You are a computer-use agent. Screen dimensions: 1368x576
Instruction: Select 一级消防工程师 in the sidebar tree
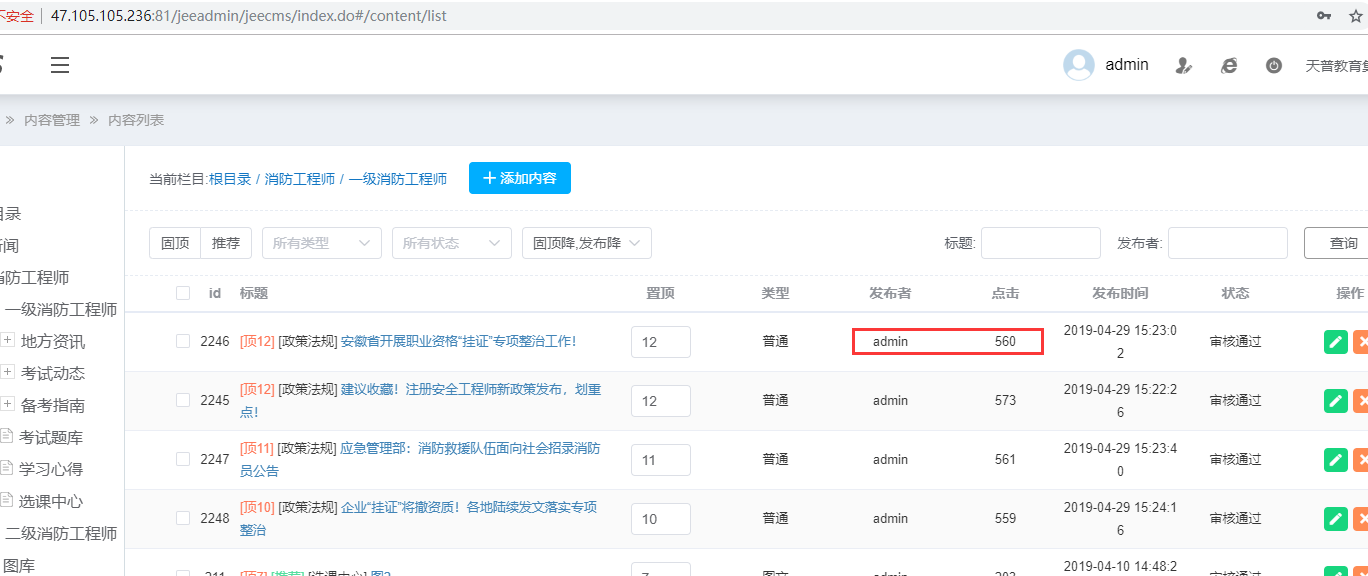61,310
